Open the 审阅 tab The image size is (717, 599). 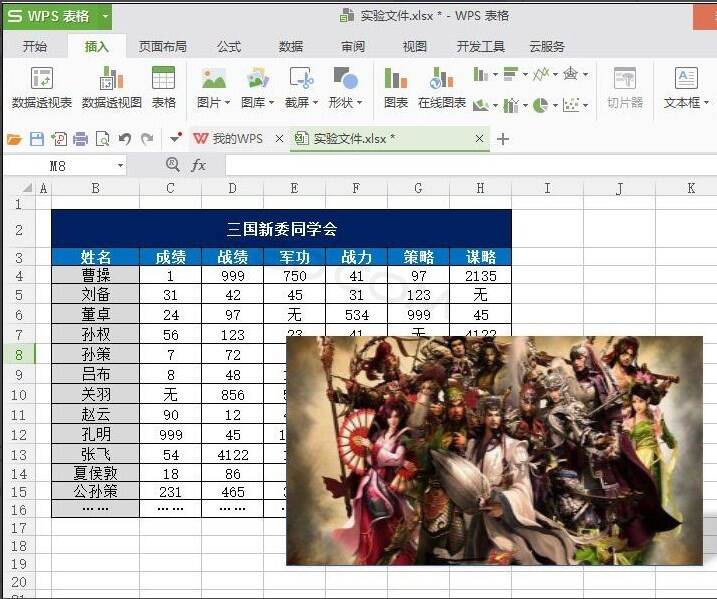tap(353, 47)
